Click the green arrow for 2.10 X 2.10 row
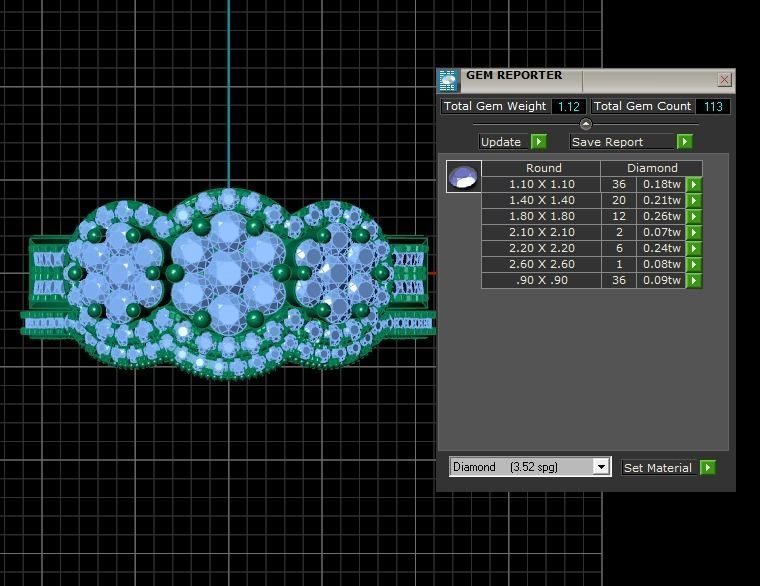The width and height of the screenshot is (760, 586). pyautogui.click(x=694, y=232)
